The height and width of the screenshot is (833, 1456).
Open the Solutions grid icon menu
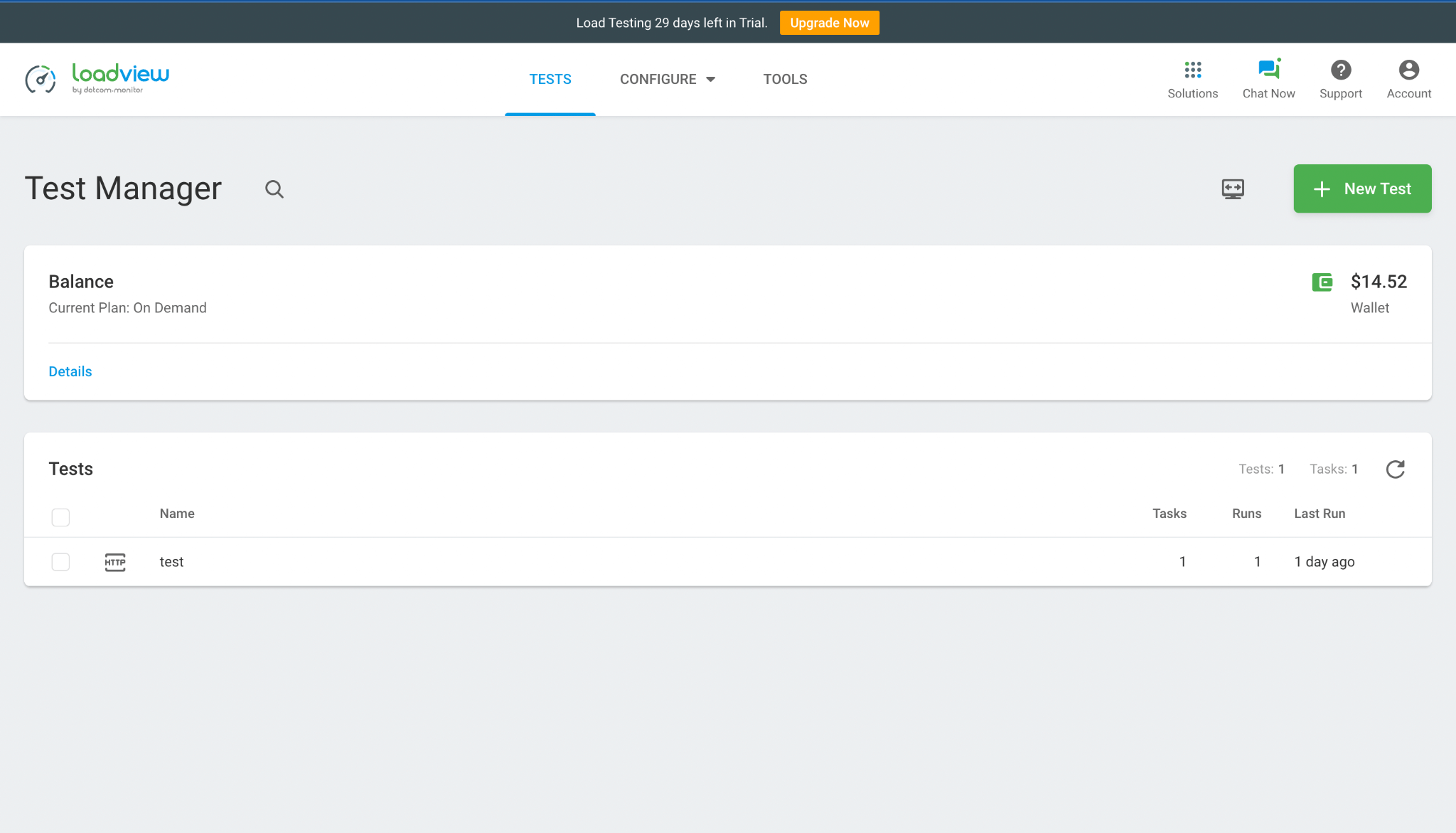click(x=1193, y=70)
